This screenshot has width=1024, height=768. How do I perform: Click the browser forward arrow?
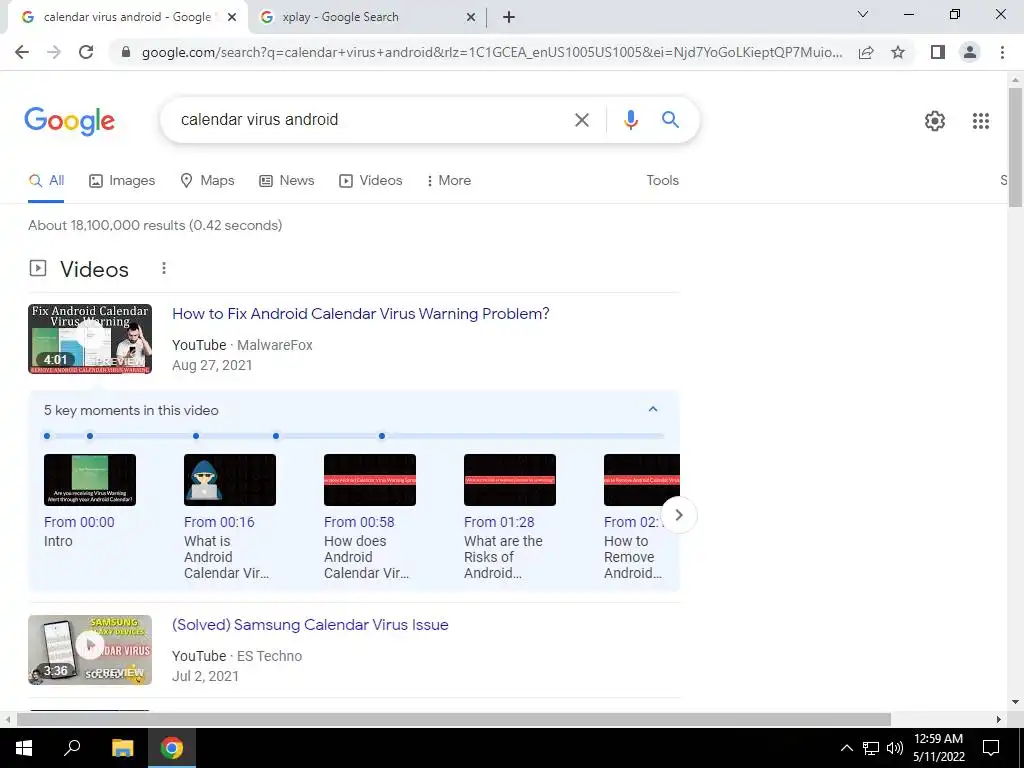click(x=54, y=52)
